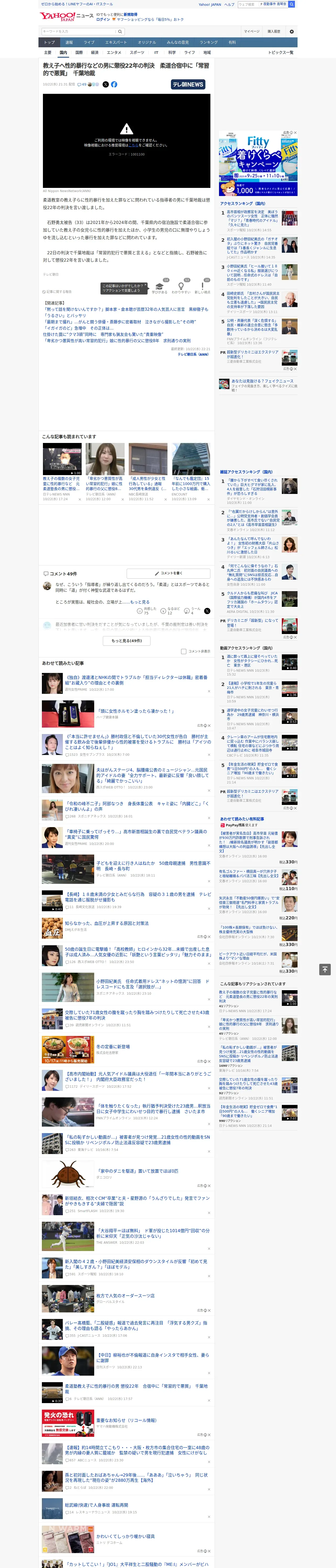Open the 有料 navigation tab
Image resolution: width=336 pixels, height=1568 pixels.
click(232, 42)
